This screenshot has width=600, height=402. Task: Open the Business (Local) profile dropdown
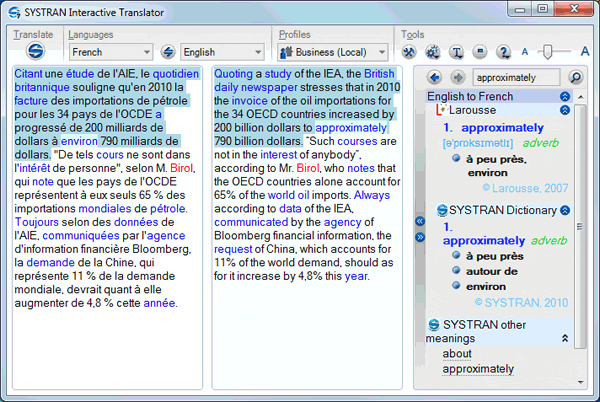[333, 52]
